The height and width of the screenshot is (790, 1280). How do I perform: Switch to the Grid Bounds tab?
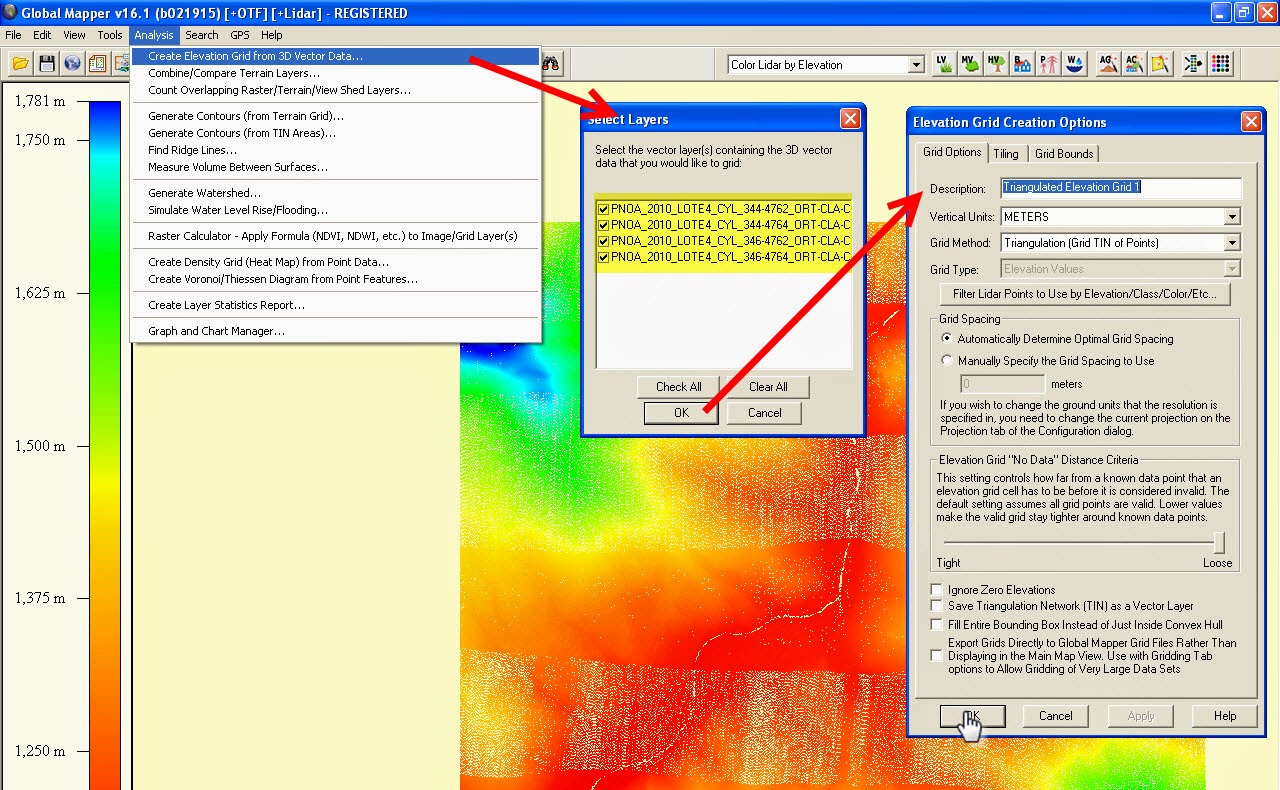click(1064, 154)
